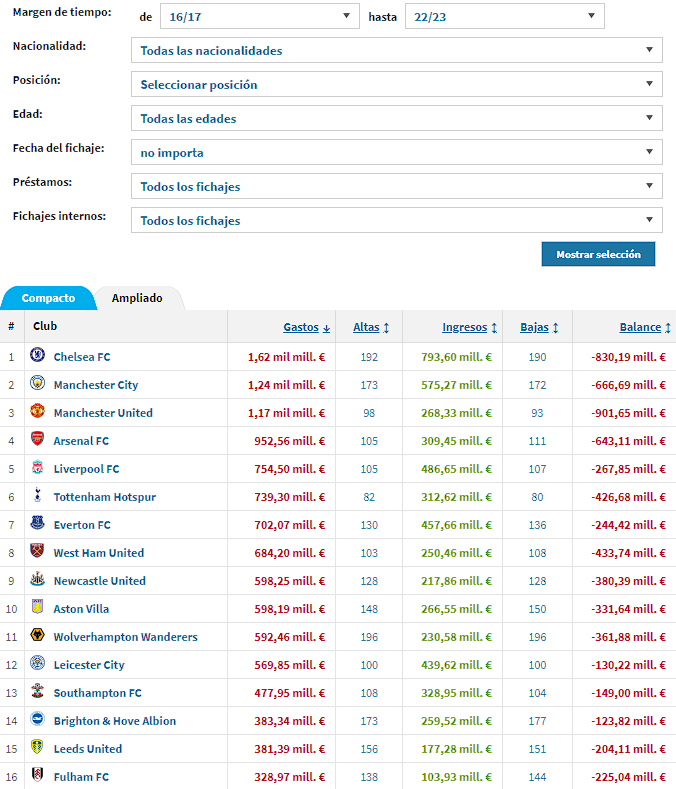Screen dimensions: 676x789
Task: Click the Liverpool FC club crest
Action: 37,467
